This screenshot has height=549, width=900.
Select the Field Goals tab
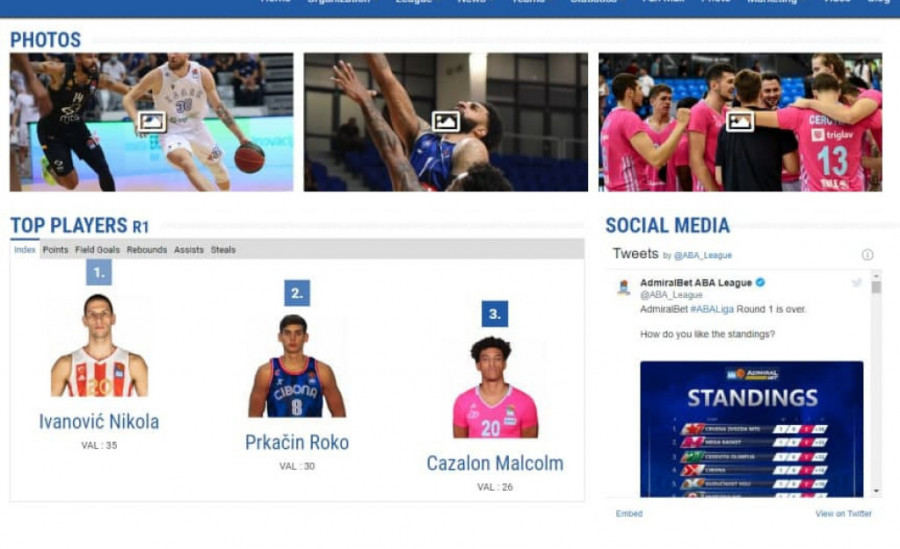(x=97, y=250)
